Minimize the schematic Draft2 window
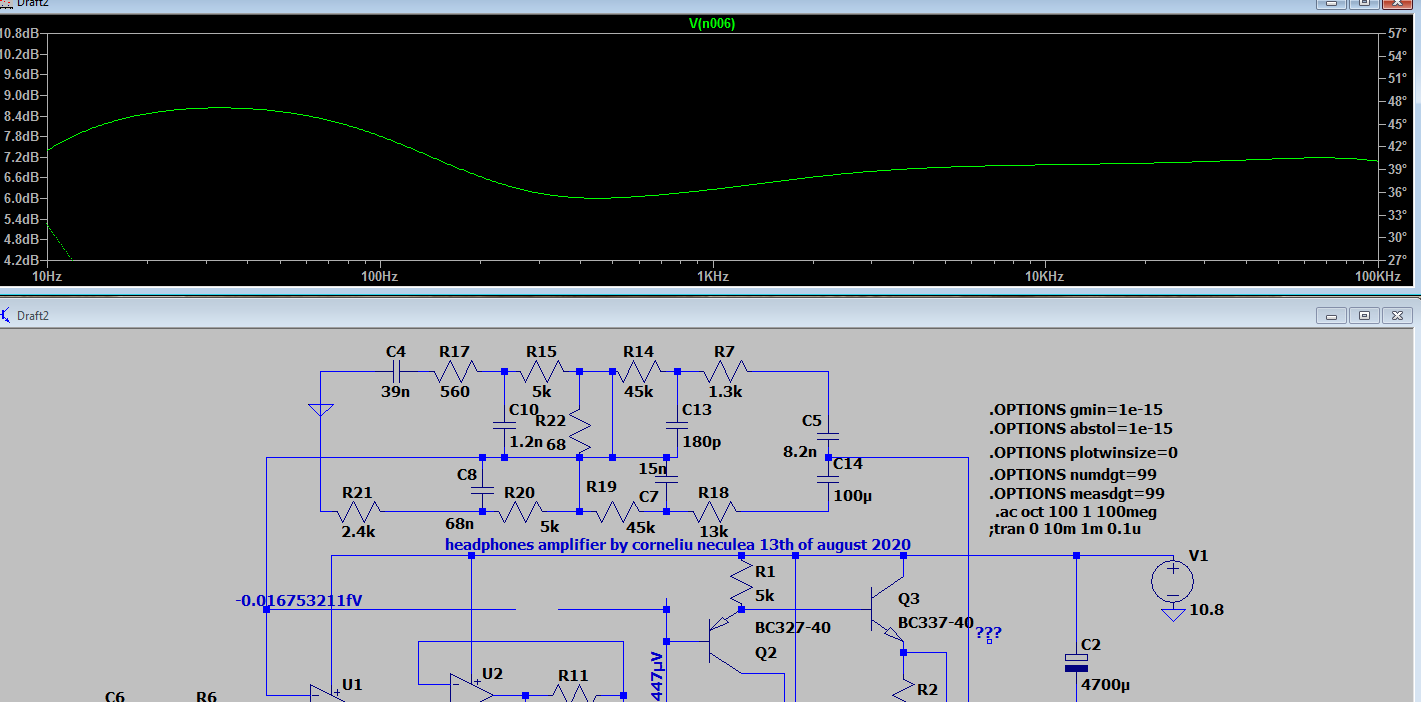This screenshot has width=1421, height=702. click(1331, 315)
